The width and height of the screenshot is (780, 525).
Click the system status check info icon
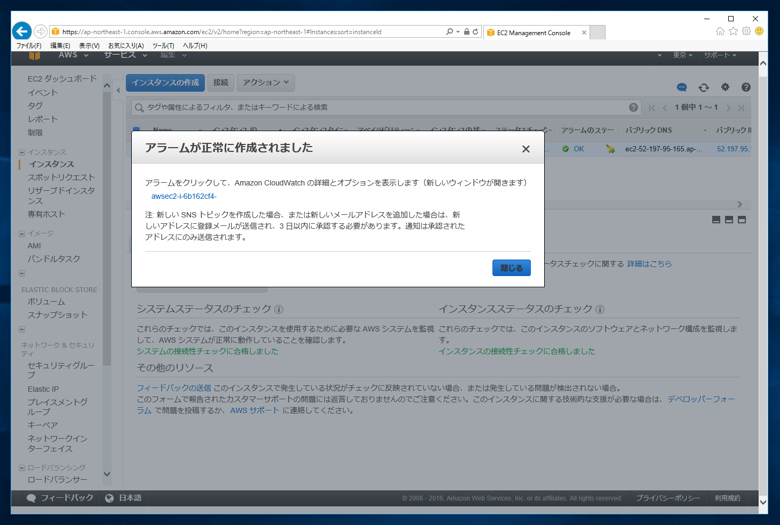click(x=279, y=310)
